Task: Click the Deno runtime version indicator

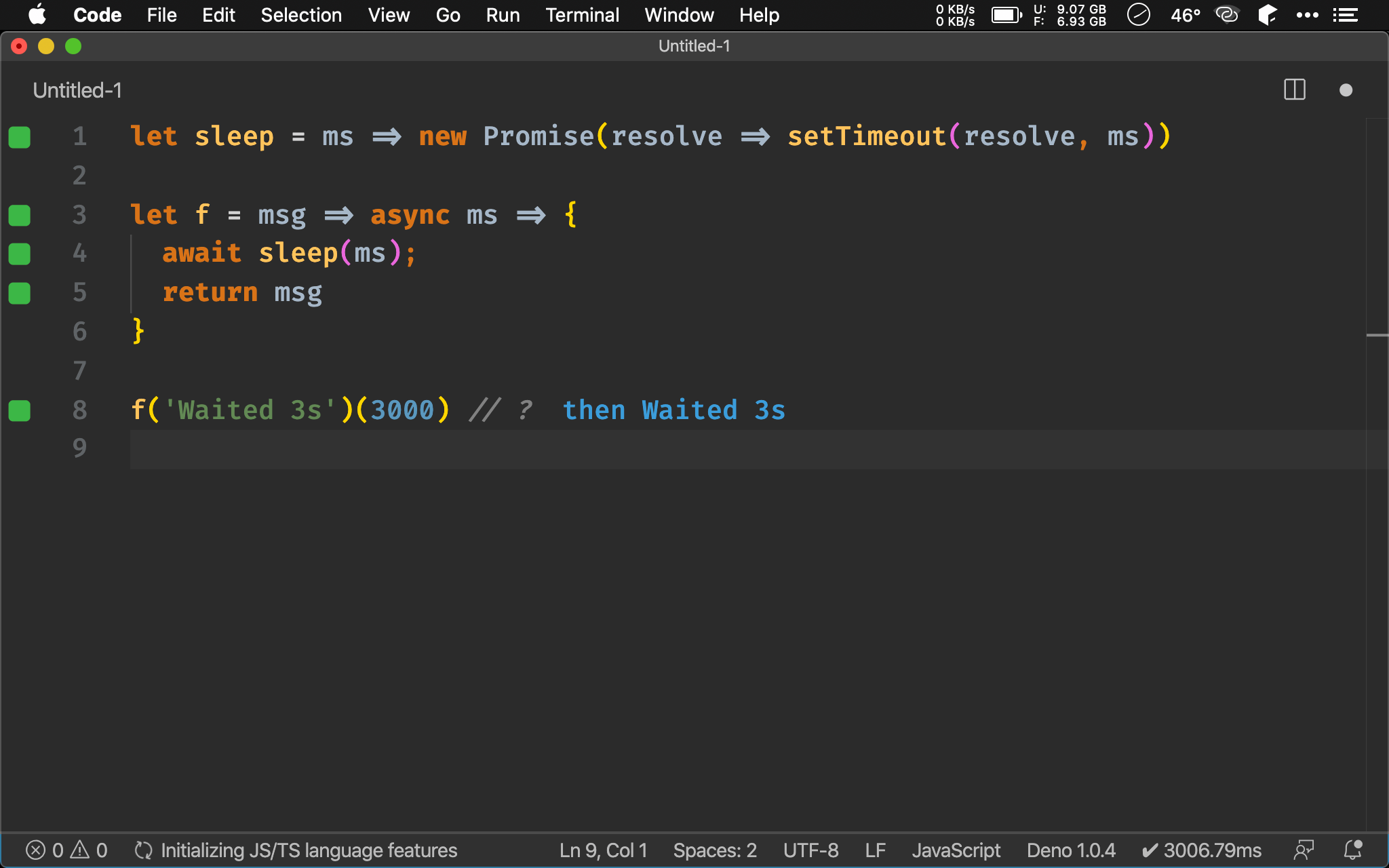Action: [1066, 850]
